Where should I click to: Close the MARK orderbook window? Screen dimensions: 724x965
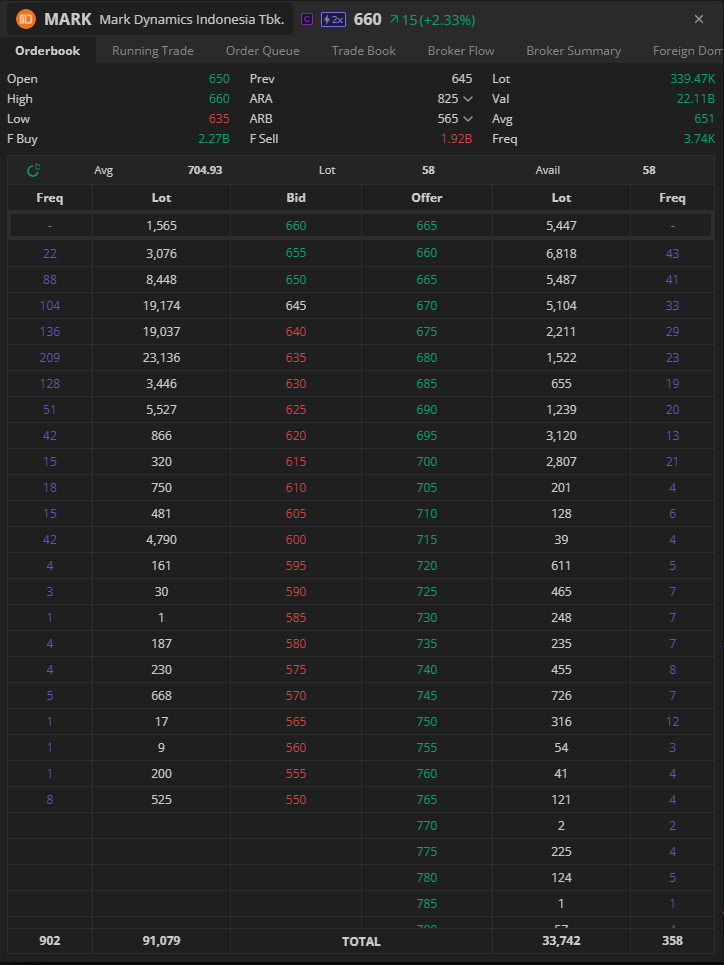point(699,19)
